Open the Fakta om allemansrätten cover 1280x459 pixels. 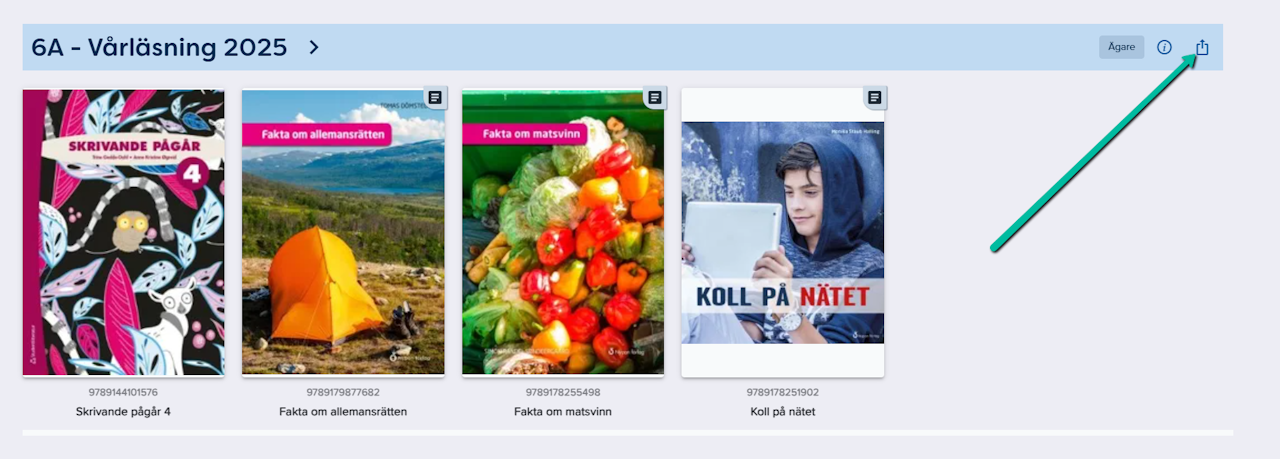click(343, 232)
